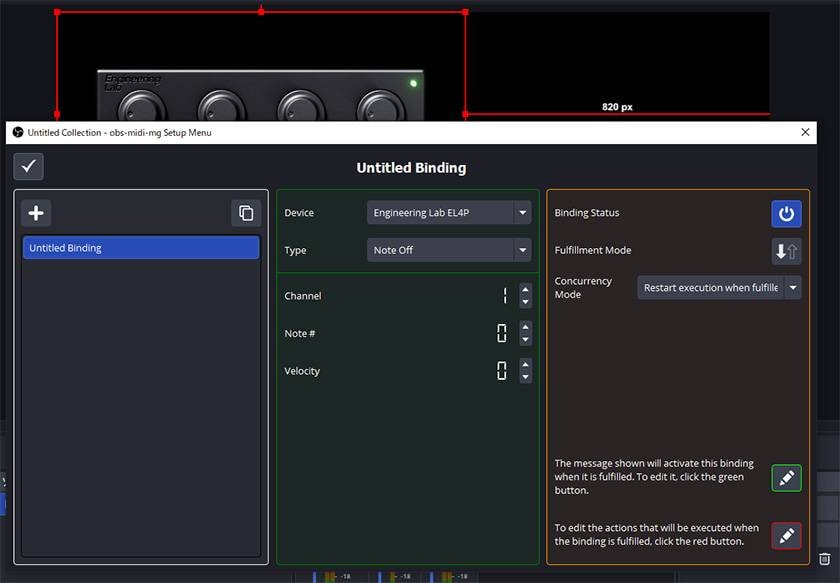Image resolution: width=840 pixels, height=583 pixels.
Task: Toggle the Binding Status power button
Action: pos(786,213)
